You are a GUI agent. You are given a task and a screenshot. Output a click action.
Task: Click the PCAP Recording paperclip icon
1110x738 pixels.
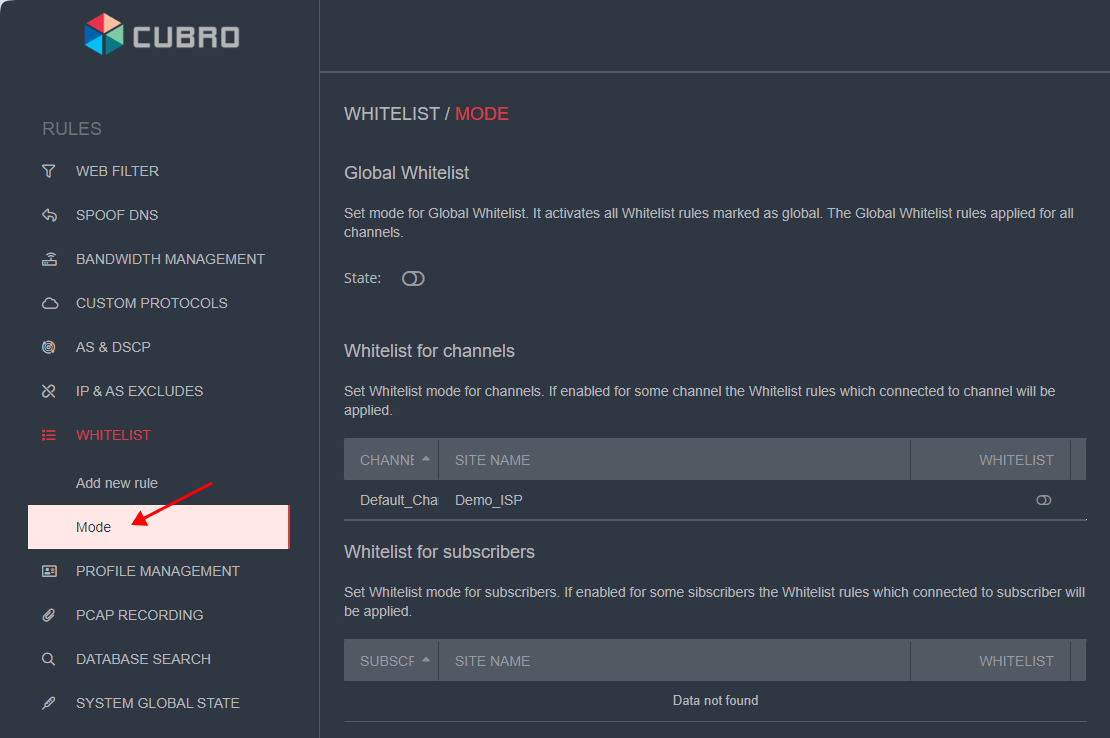[x=49, y=615]
